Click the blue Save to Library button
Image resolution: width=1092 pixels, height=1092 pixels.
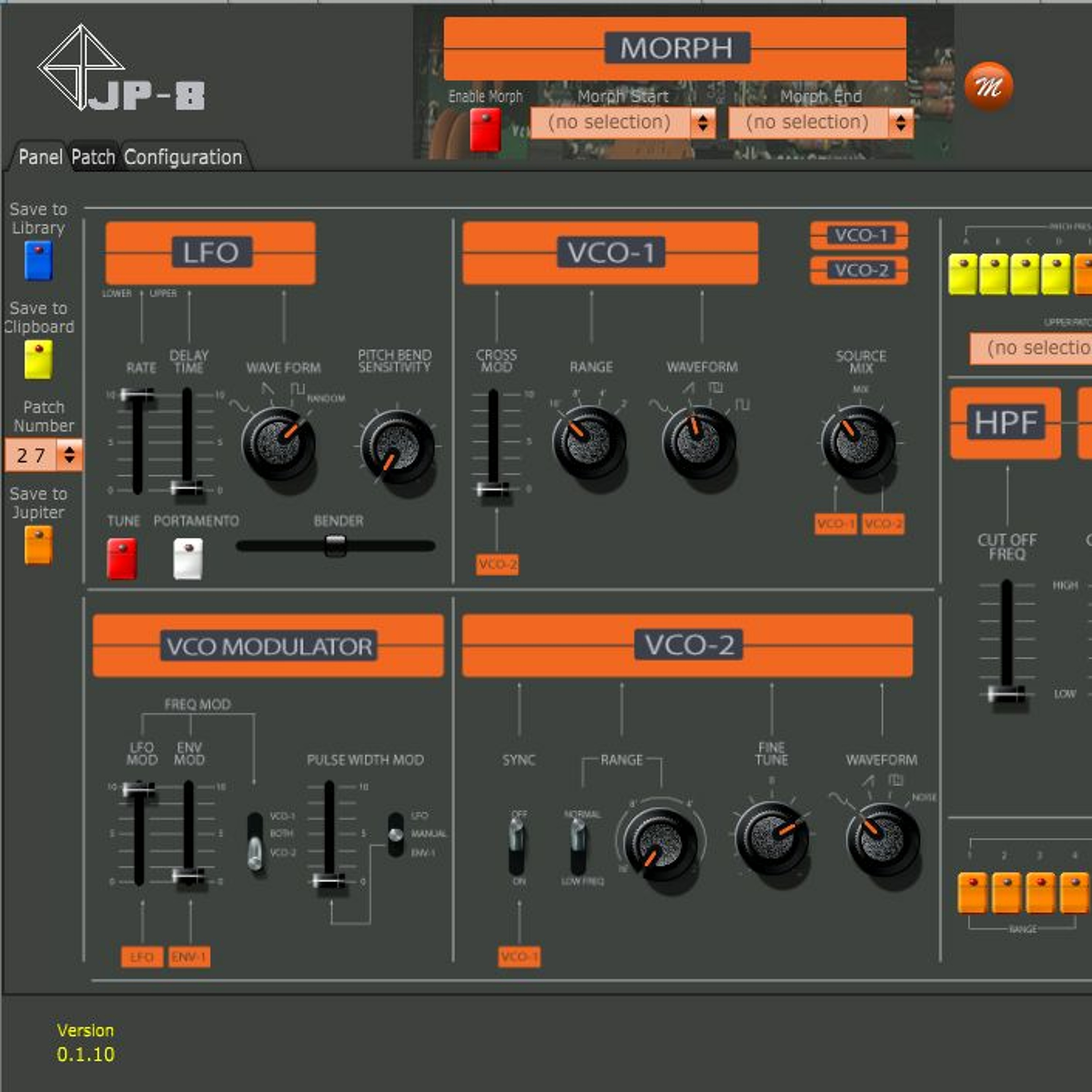[x=39, y=261]
